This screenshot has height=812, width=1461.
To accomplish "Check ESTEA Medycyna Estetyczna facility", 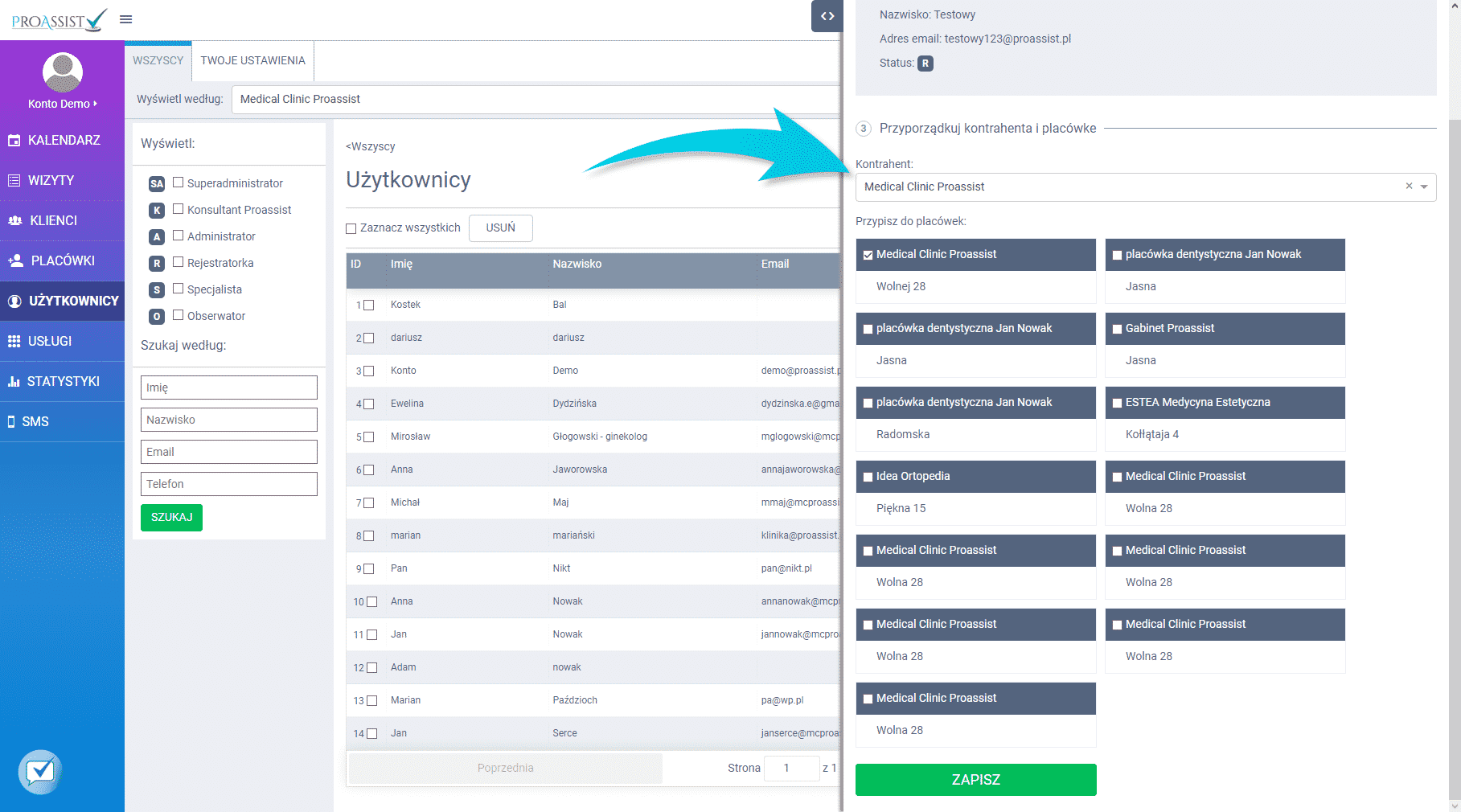I will point(1118,403).
